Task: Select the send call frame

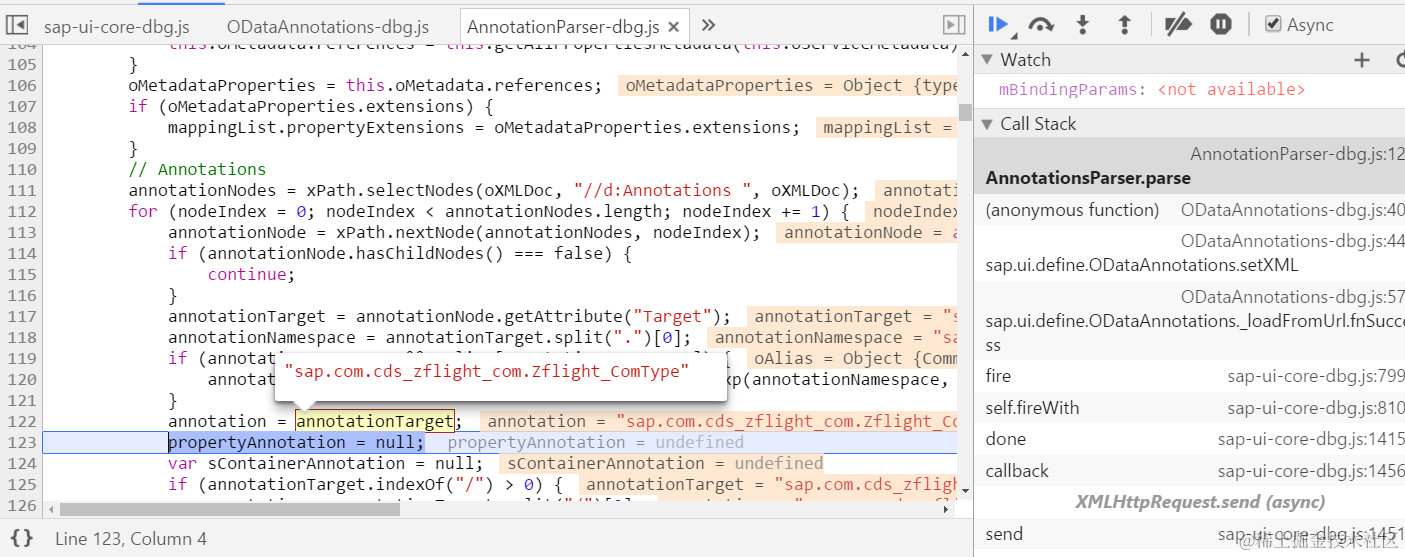Action: tap(1189, 534)
